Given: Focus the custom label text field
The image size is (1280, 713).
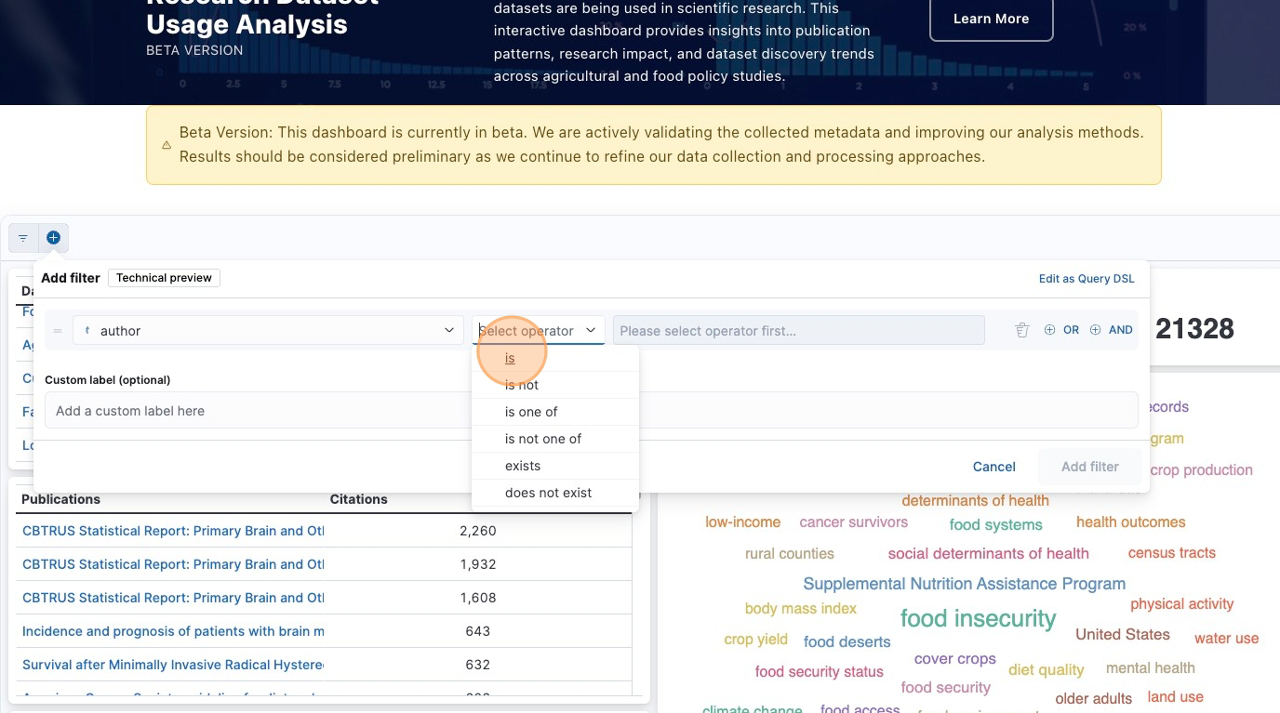Looking at the screenshot, I should [x=590, y=411].
